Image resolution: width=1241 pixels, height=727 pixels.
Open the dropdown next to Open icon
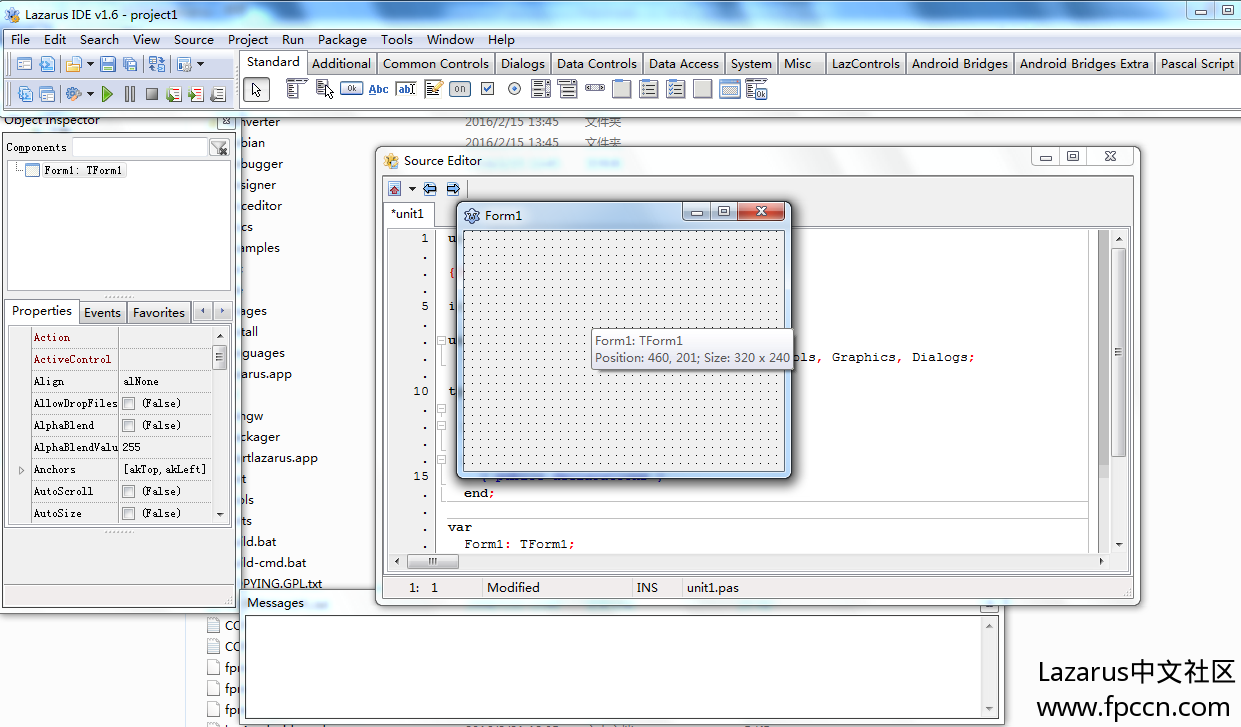(90, 64)
